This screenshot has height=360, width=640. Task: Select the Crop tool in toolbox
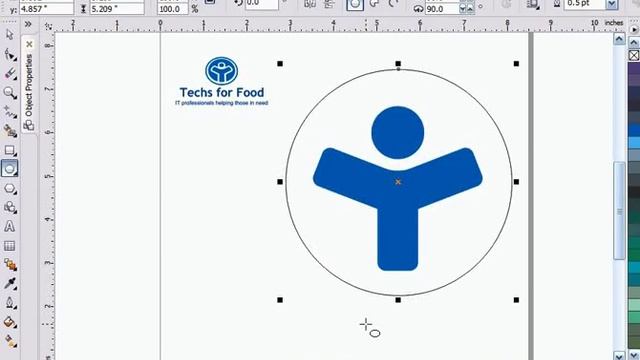[x=10, y=73]
